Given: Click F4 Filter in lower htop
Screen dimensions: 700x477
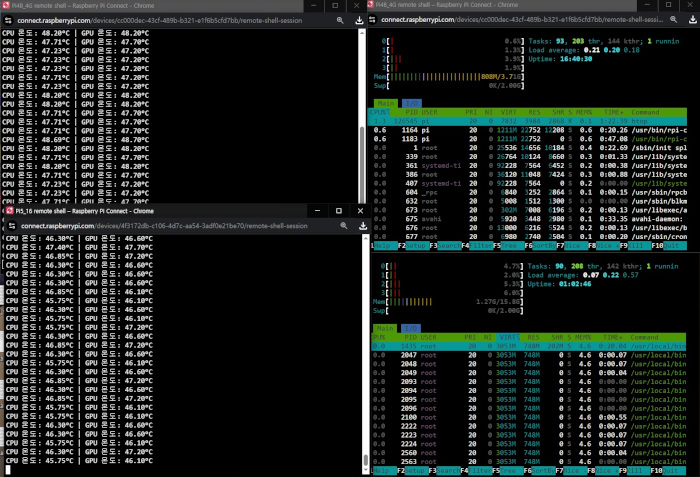Looking at the screenshot, I should tap(476, 471).
